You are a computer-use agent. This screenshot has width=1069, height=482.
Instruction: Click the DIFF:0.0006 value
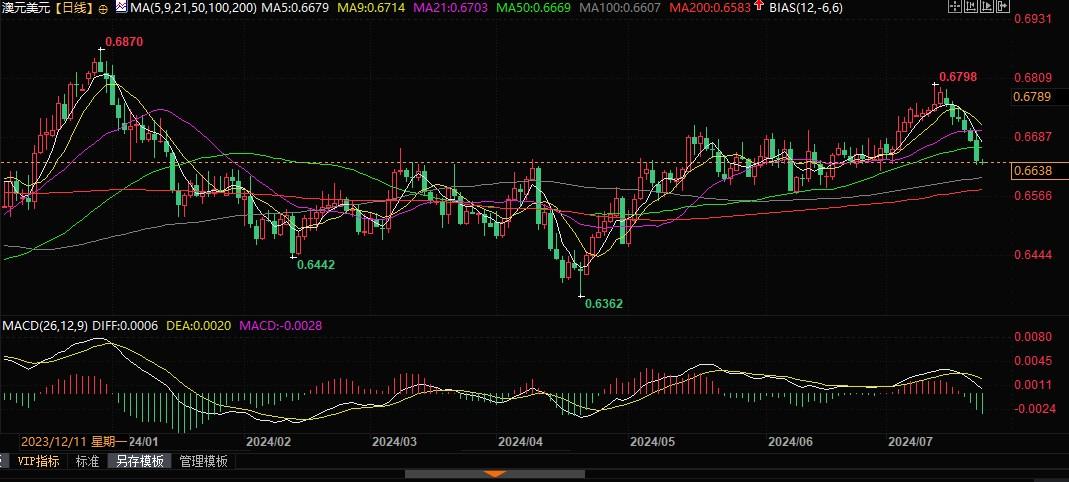click(x=124, y=326)
